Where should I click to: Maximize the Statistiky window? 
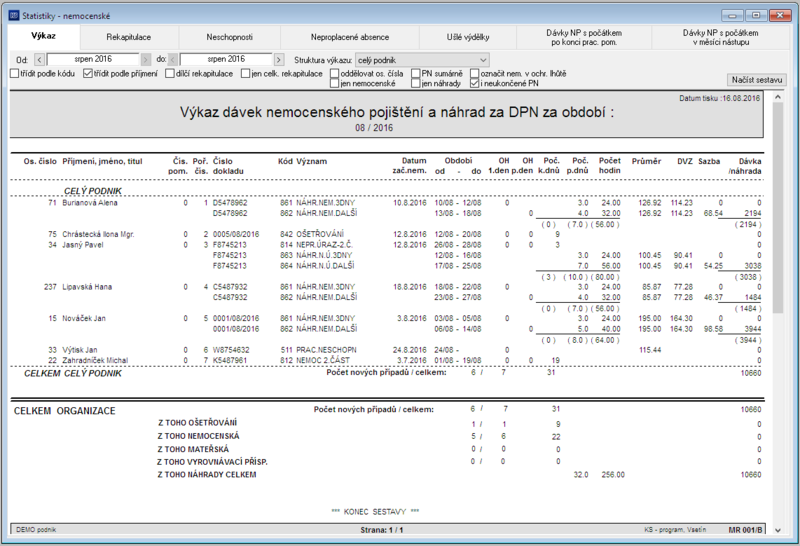point(756,15)
